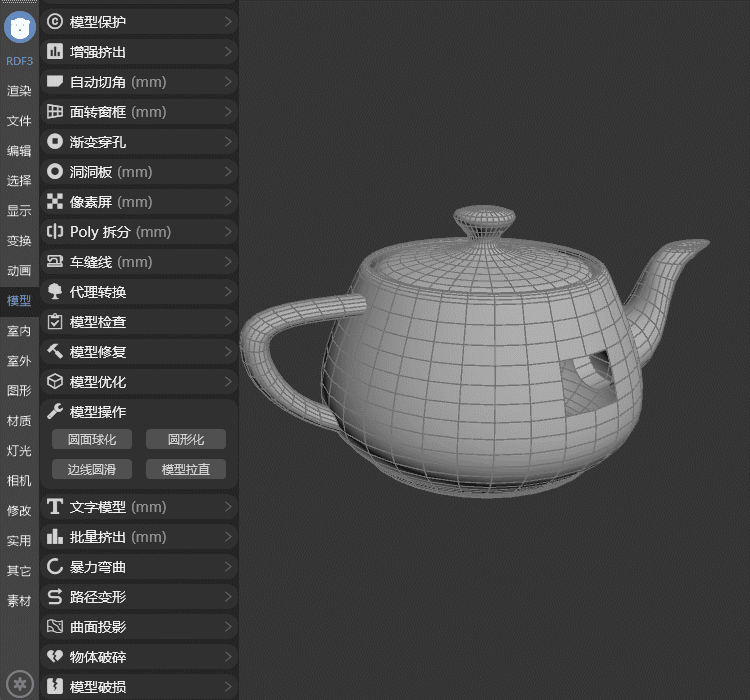
Task: Click the 代理转换 tree icon
Action: click(x=55, y=291)
